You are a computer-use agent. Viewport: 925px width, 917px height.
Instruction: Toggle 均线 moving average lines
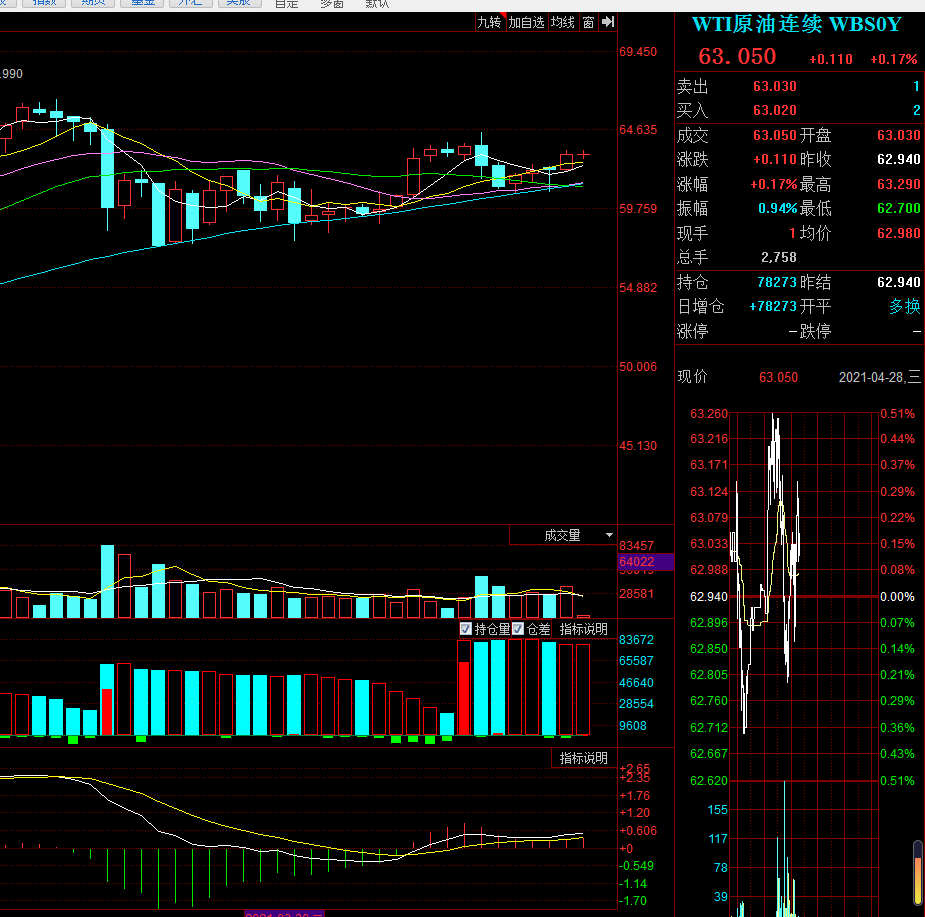click(562, 22)
